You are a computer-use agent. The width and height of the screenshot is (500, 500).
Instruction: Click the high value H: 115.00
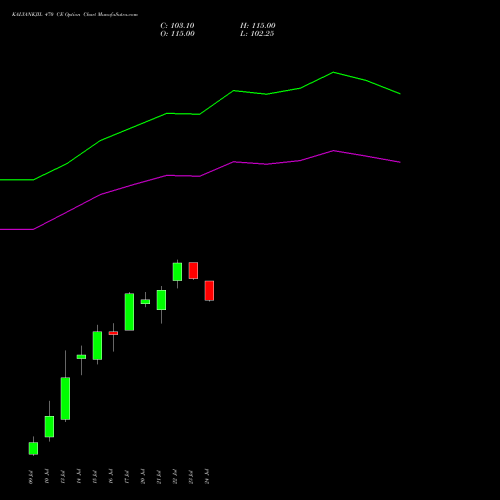point(258,26)
